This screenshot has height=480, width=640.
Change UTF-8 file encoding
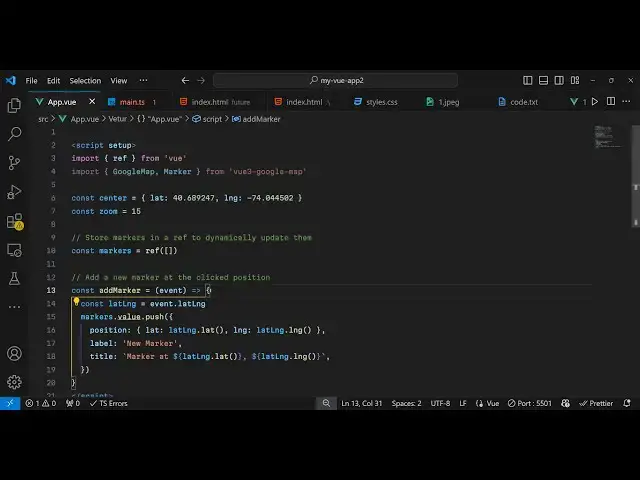[440, 403]
